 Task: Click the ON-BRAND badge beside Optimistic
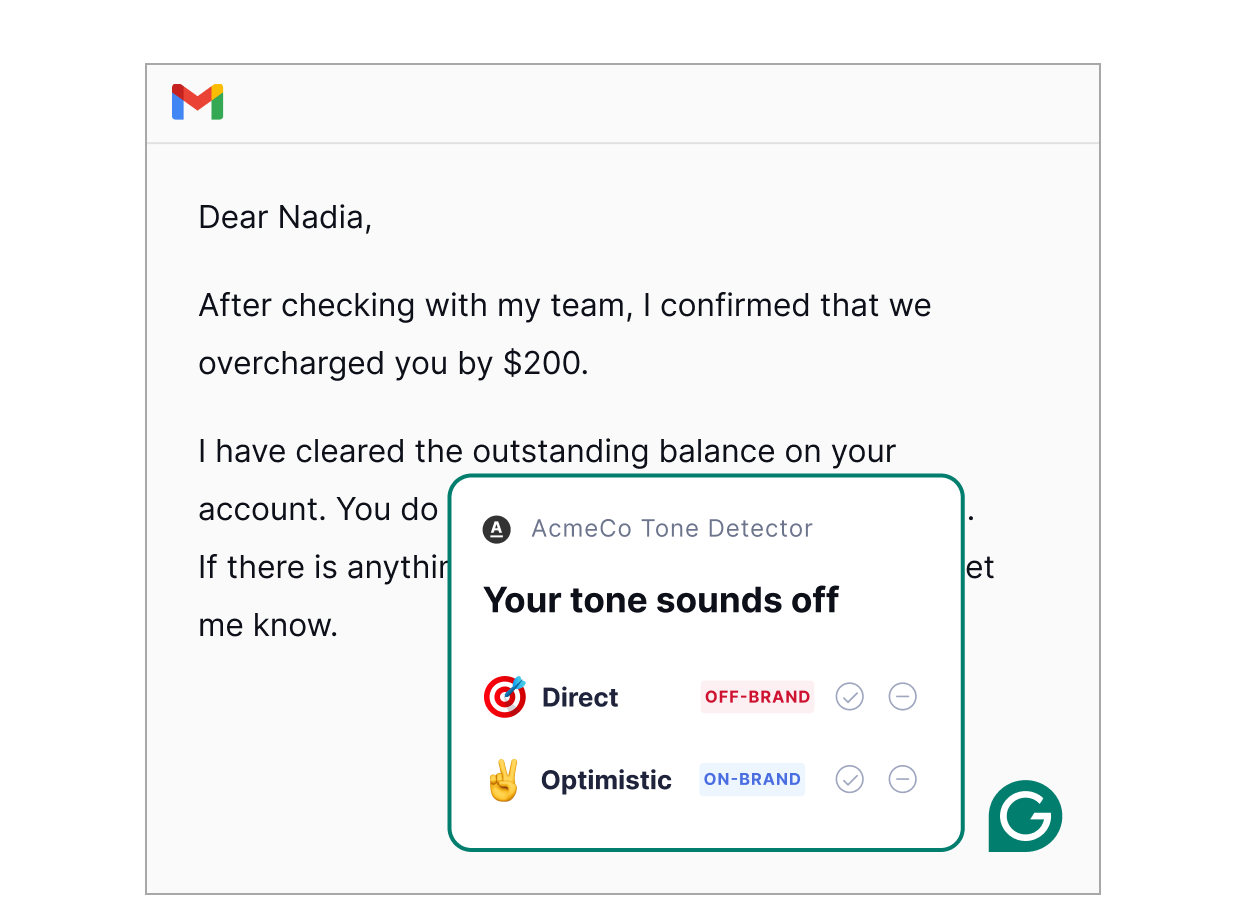click(x=752, y=779)
